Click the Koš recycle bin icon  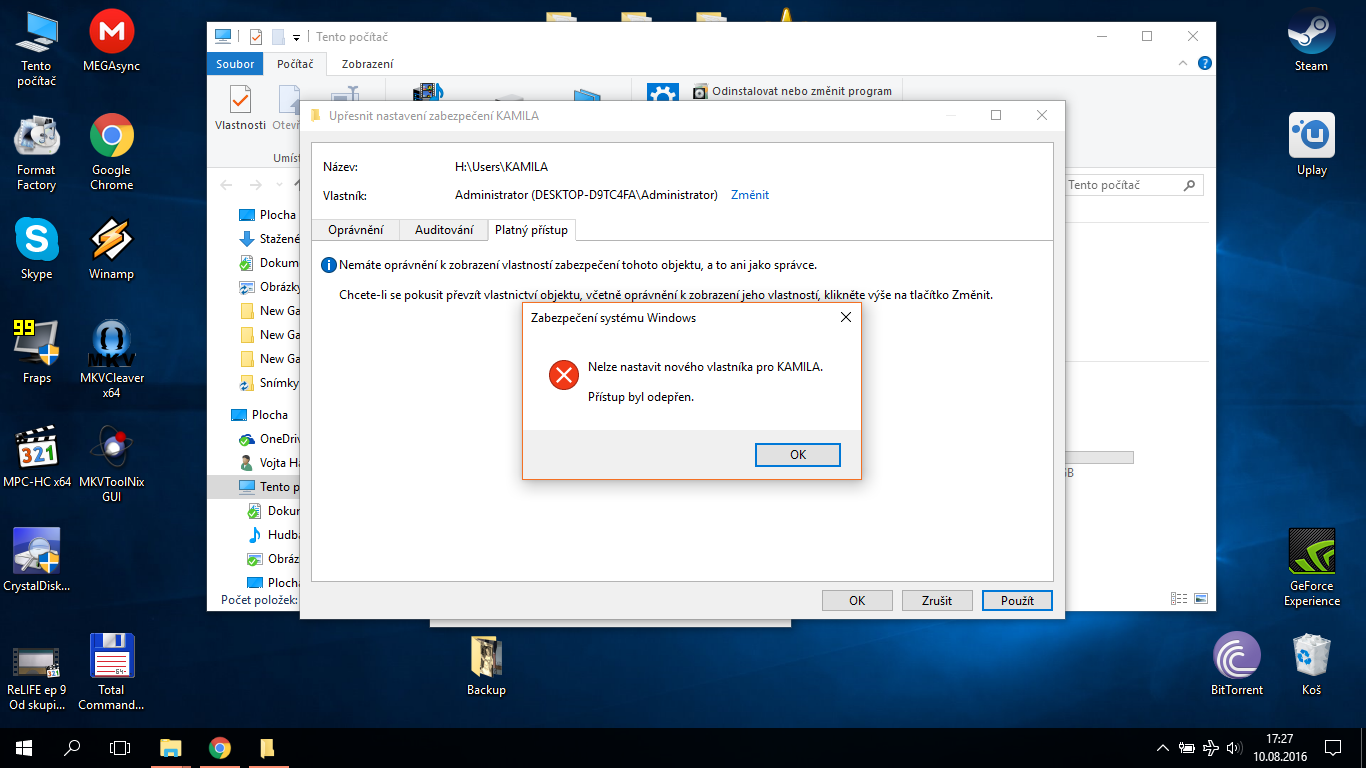[1312, 665]
